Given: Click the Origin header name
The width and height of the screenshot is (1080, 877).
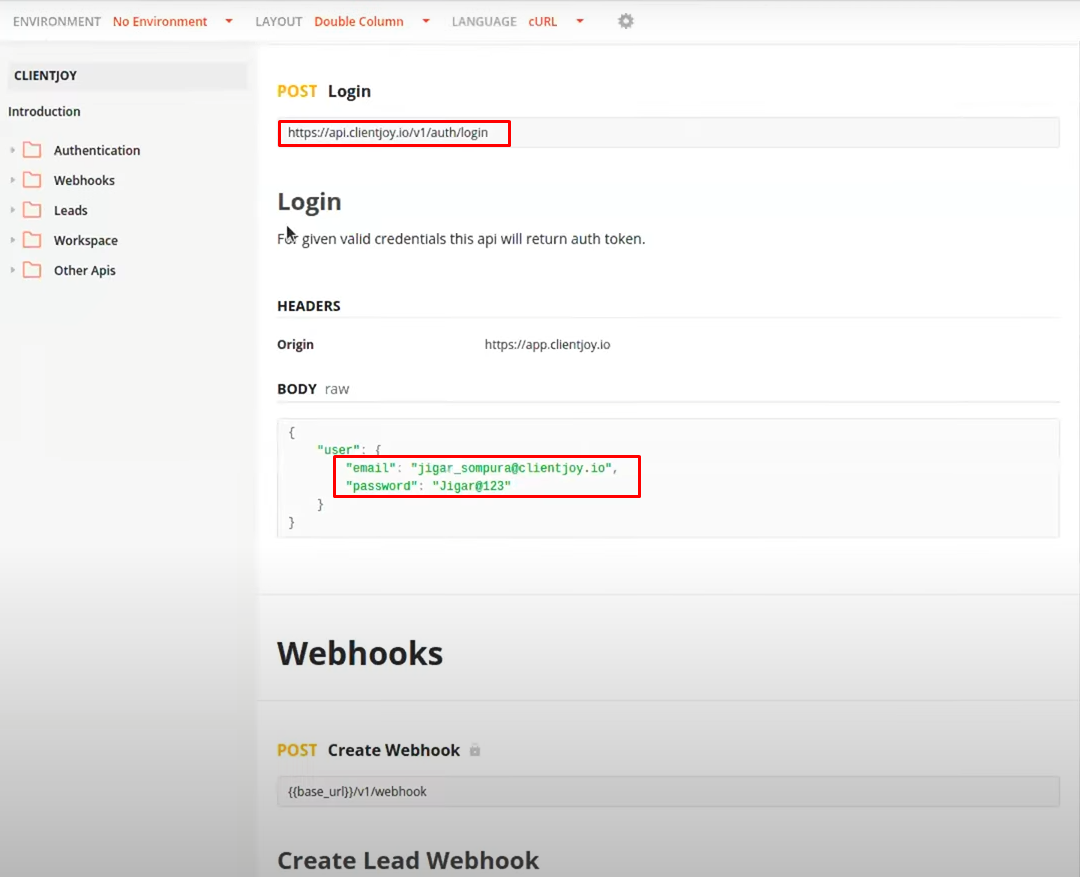Looking at the screenshot, I should [295, 344].
